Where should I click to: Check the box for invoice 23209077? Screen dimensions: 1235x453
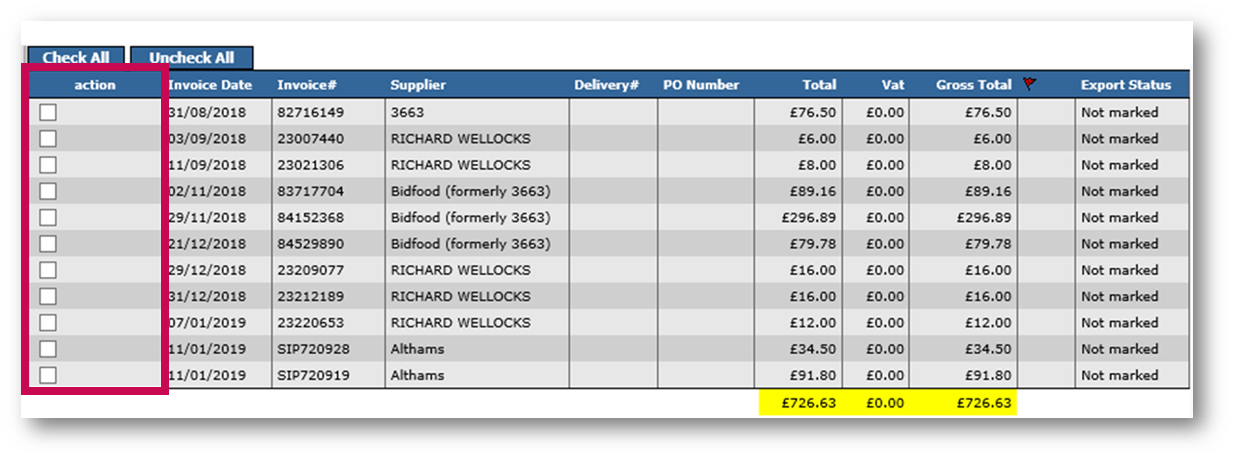pyautogui.click(x=48, y=270)
